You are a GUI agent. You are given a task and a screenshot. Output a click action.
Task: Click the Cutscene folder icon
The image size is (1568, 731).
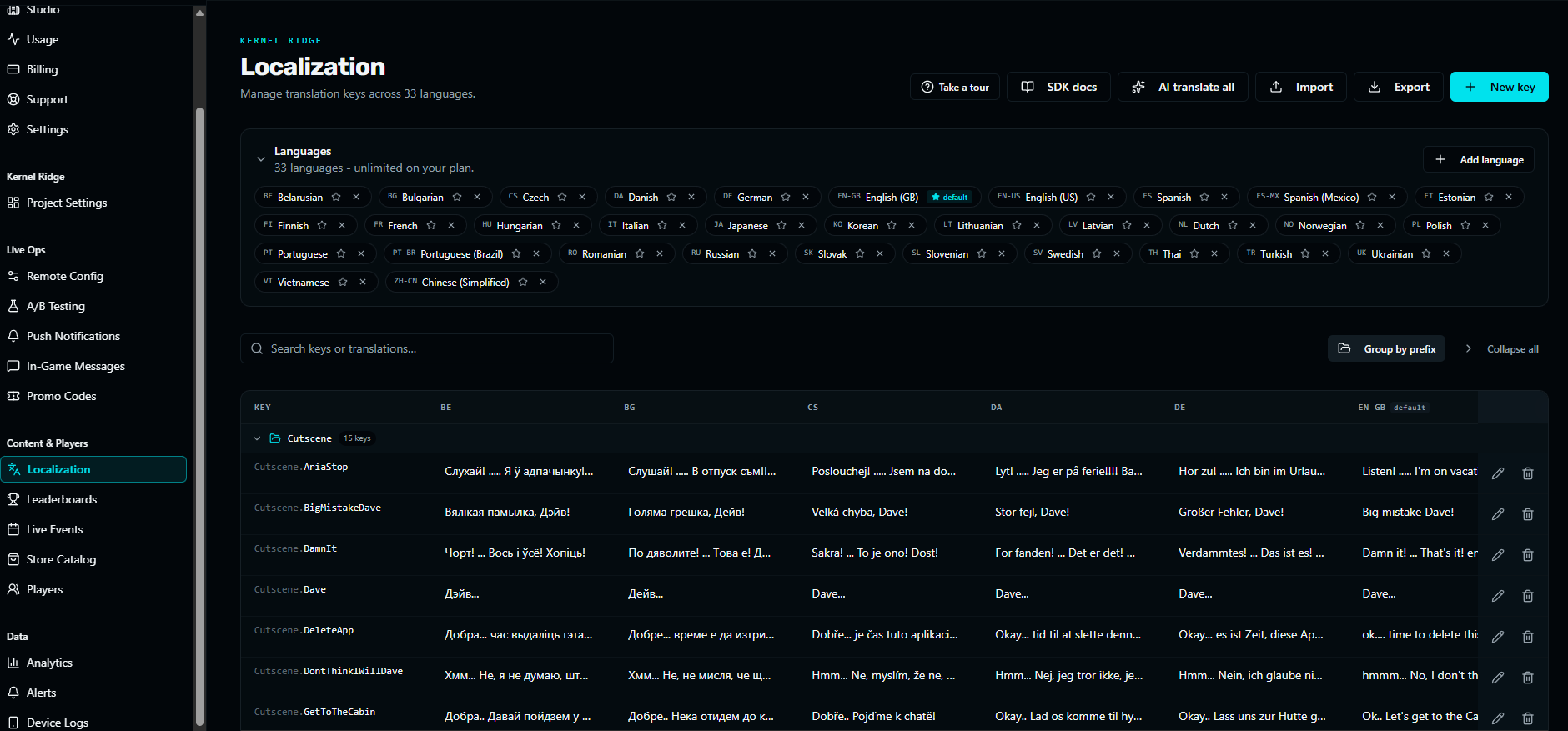click(x=275, y=438)
